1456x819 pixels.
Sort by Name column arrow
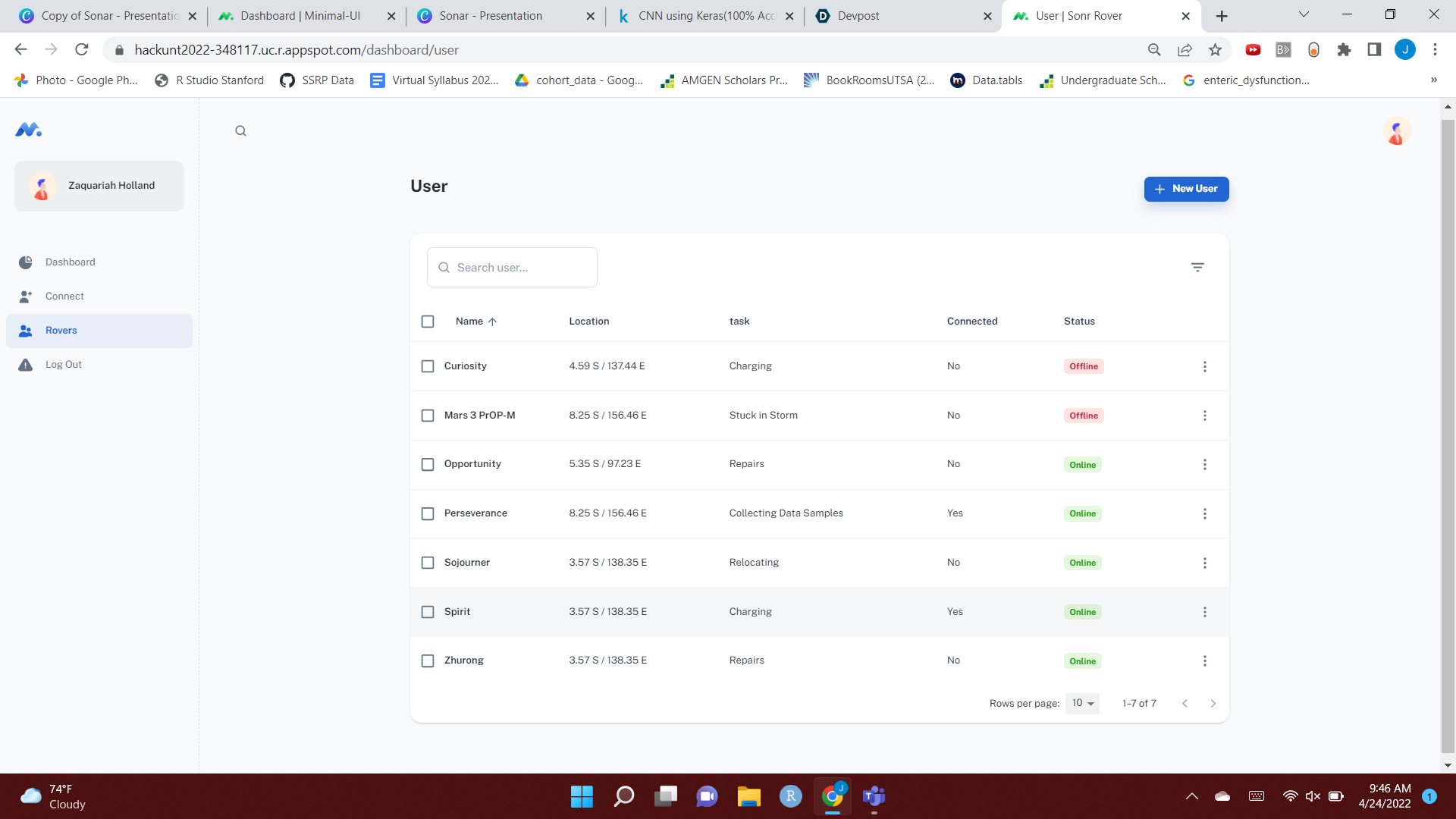pyautogui.click(x=492, y=322)
